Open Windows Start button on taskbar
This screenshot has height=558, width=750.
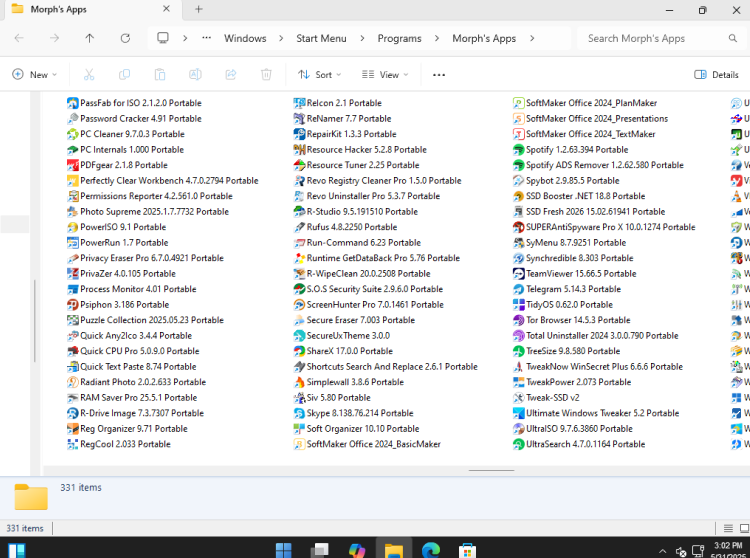click(x=284, y=550)
